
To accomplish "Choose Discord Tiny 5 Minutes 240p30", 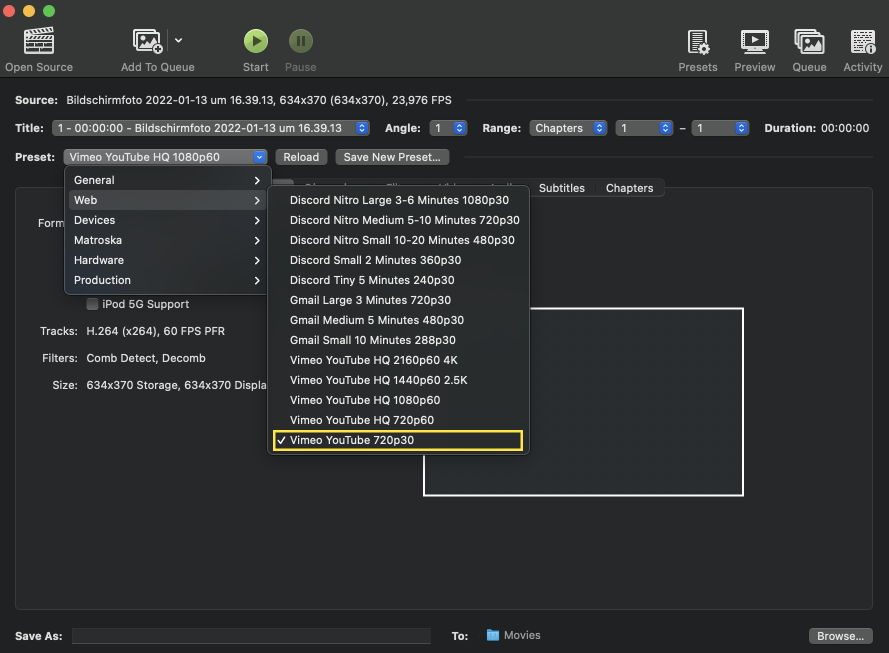I will [399, 280].
